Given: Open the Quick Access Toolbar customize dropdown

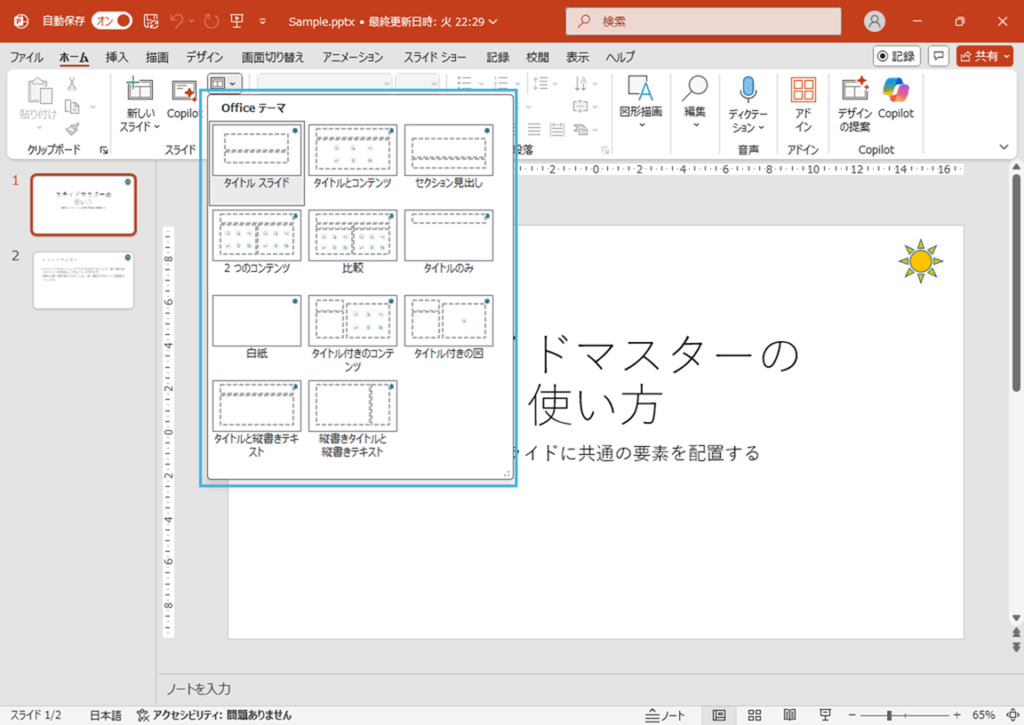Looking at the screenshot, I should pos(262,21).
